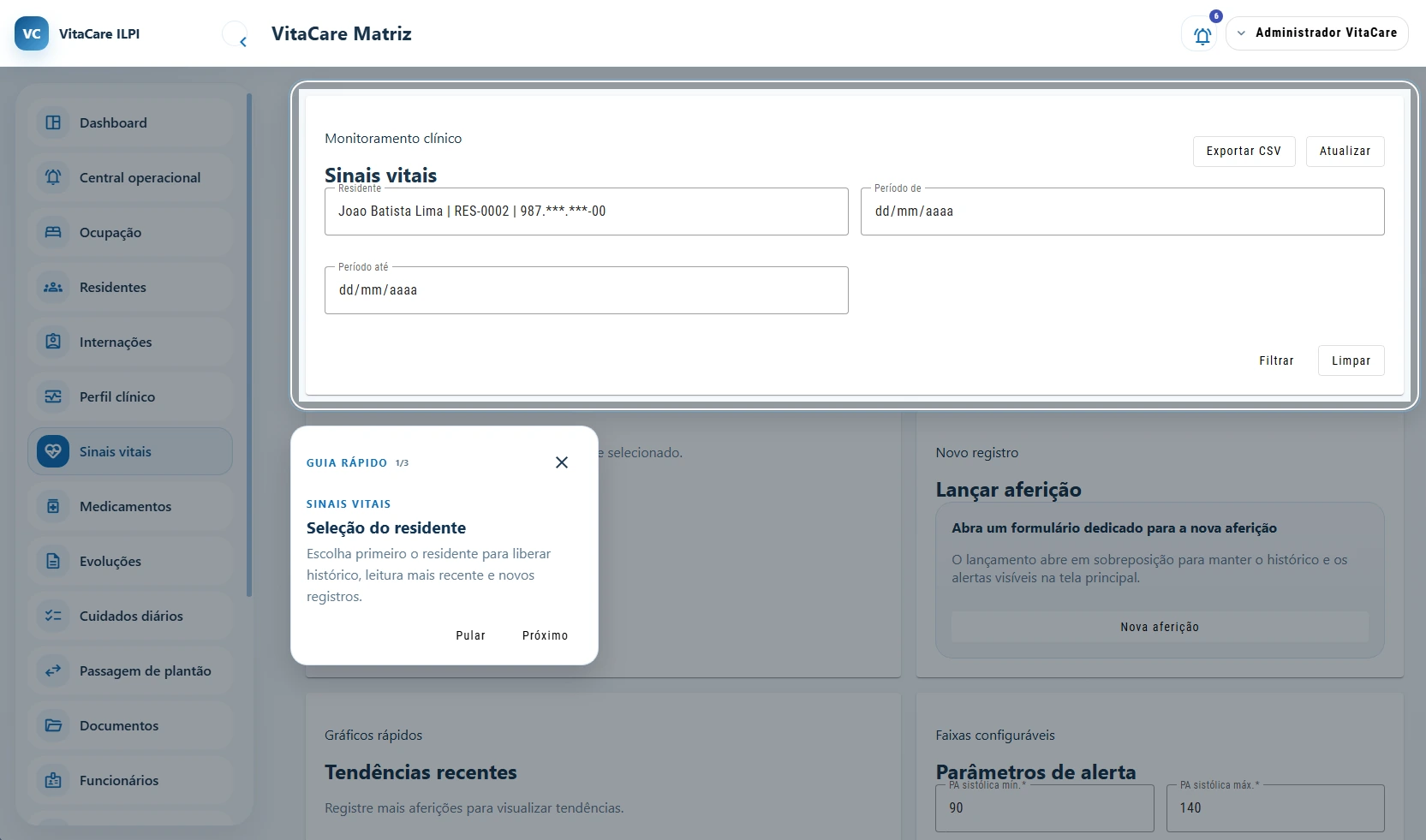Click the VC logo badge
The image size is (1426, 840).
(32, 33)
